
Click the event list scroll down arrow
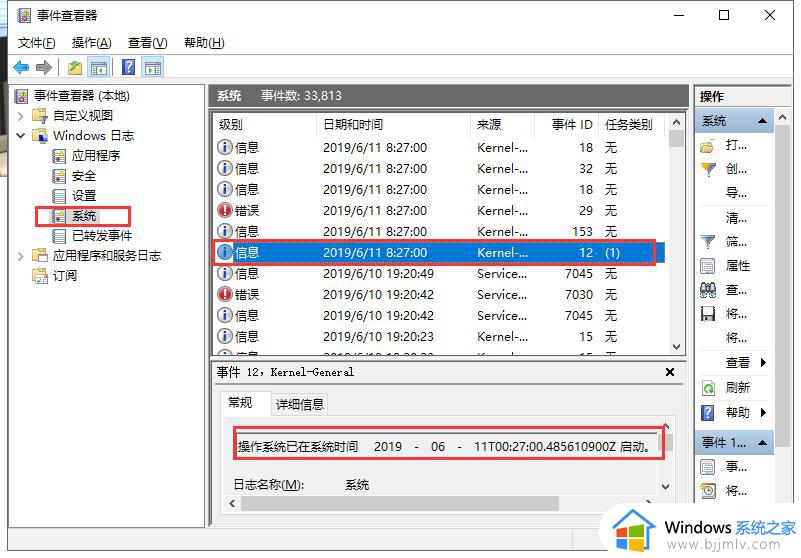[676, 347]
